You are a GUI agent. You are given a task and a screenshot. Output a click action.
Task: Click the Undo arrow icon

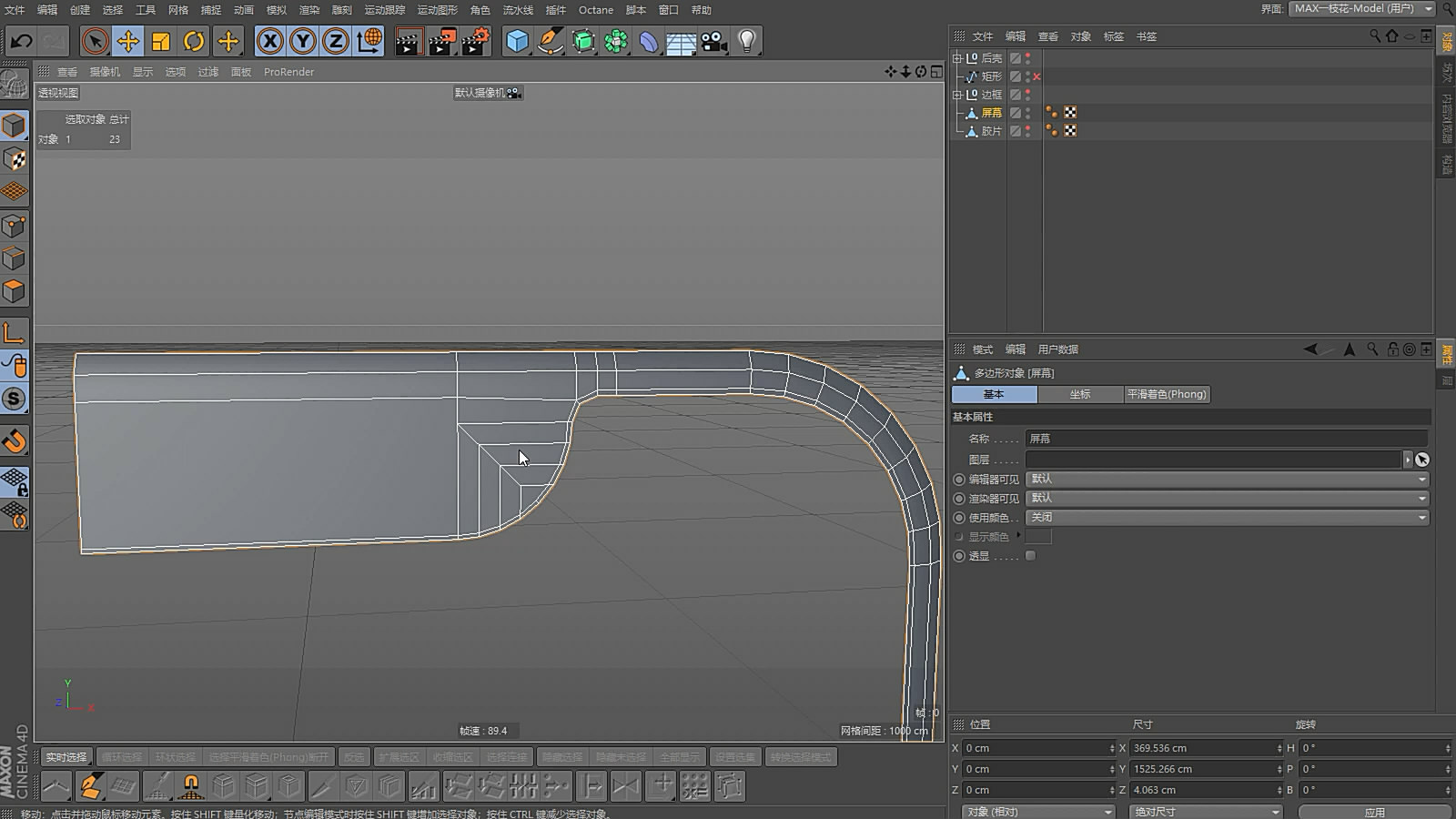[x=22, y=41]
